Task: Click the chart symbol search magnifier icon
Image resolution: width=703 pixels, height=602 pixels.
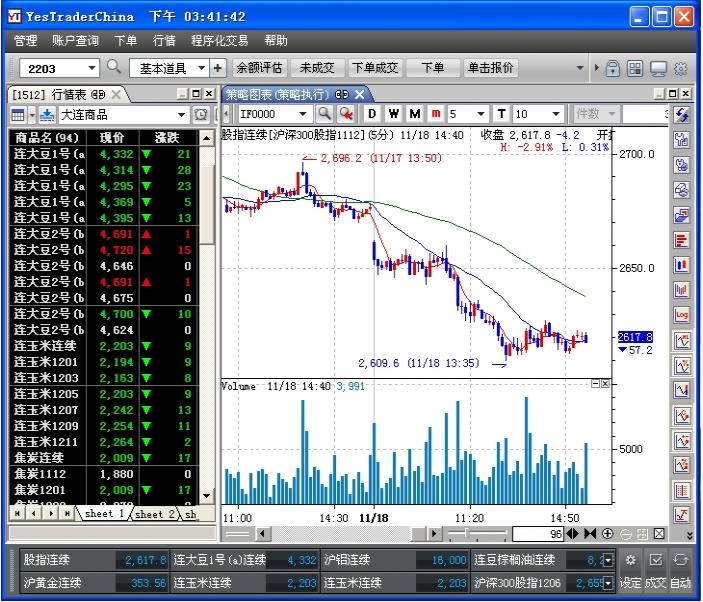Action: pos(324,114)
